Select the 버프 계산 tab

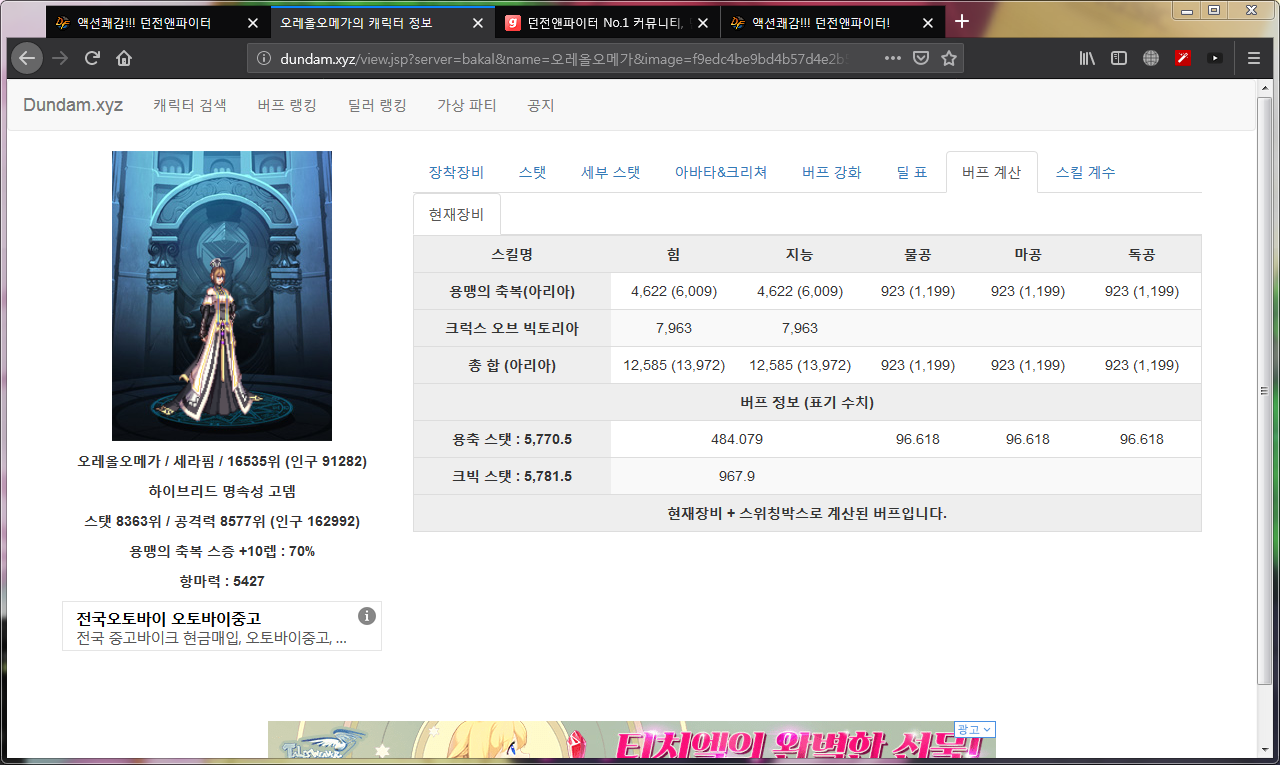pyautogui.click(x=991, y=172)
